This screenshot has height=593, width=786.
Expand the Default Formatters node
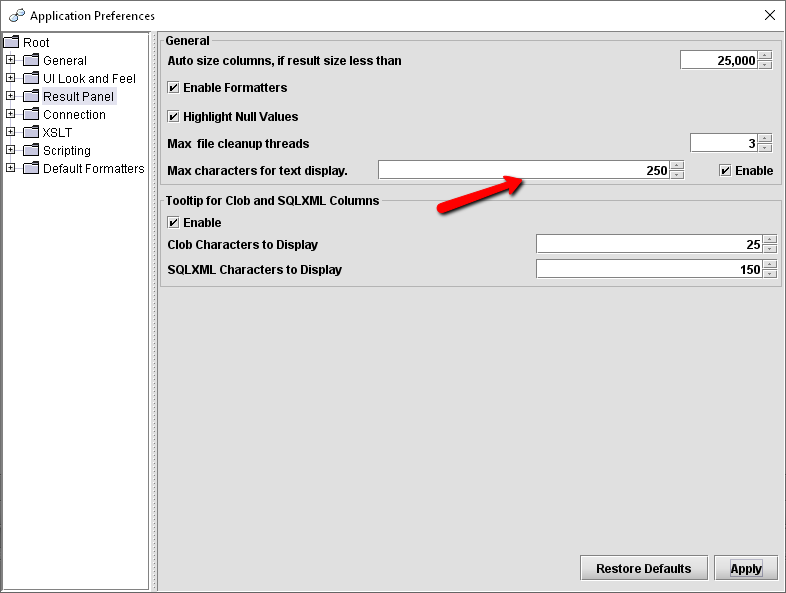pos(11,168)
